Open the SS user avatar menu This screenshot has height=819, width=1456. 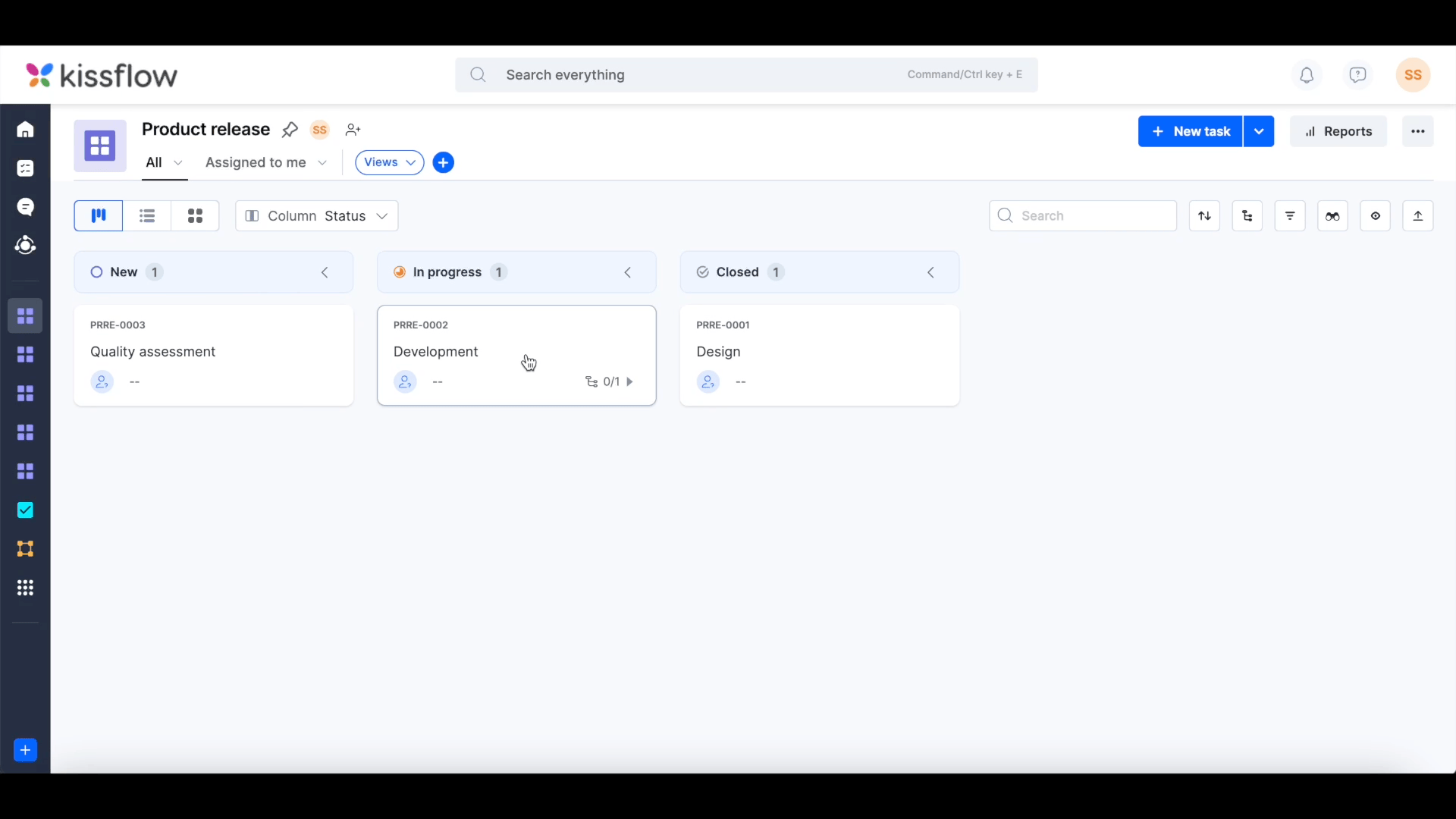pos(1413,75)
